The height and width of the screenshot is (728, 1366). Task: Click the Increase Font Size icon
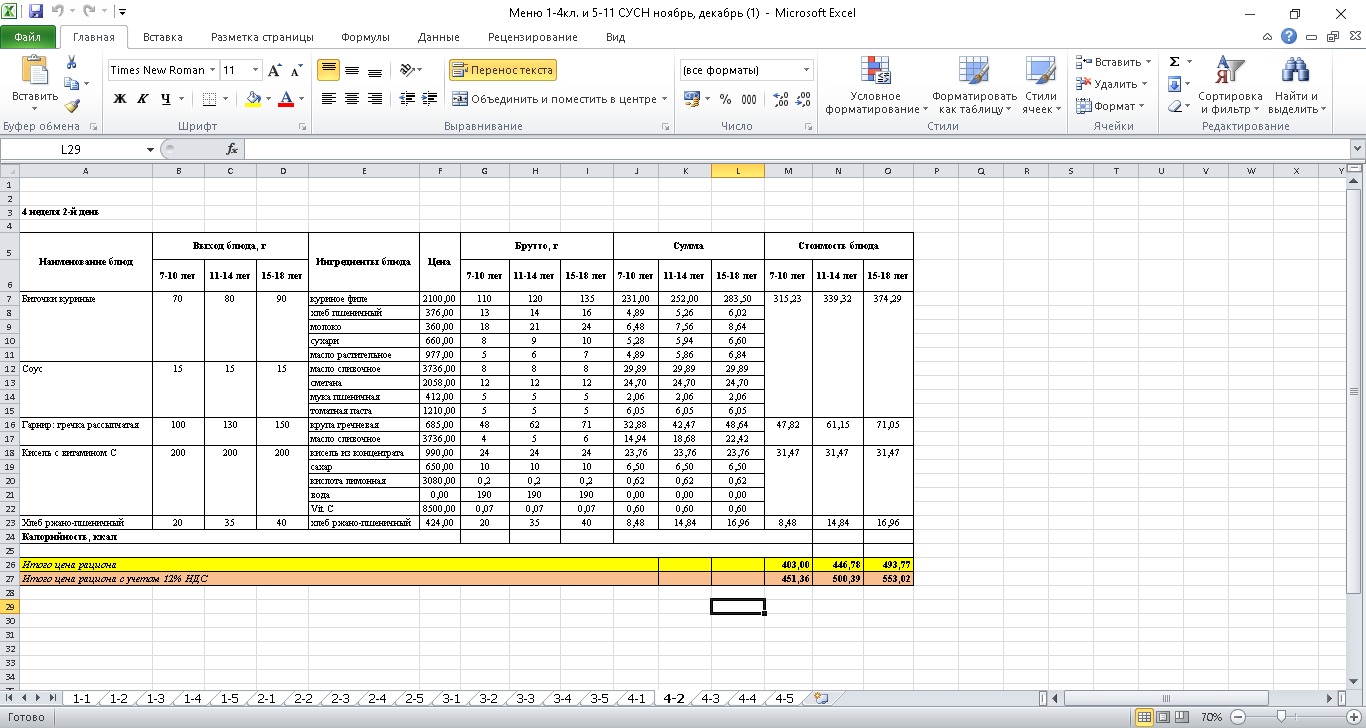(275, 71)
